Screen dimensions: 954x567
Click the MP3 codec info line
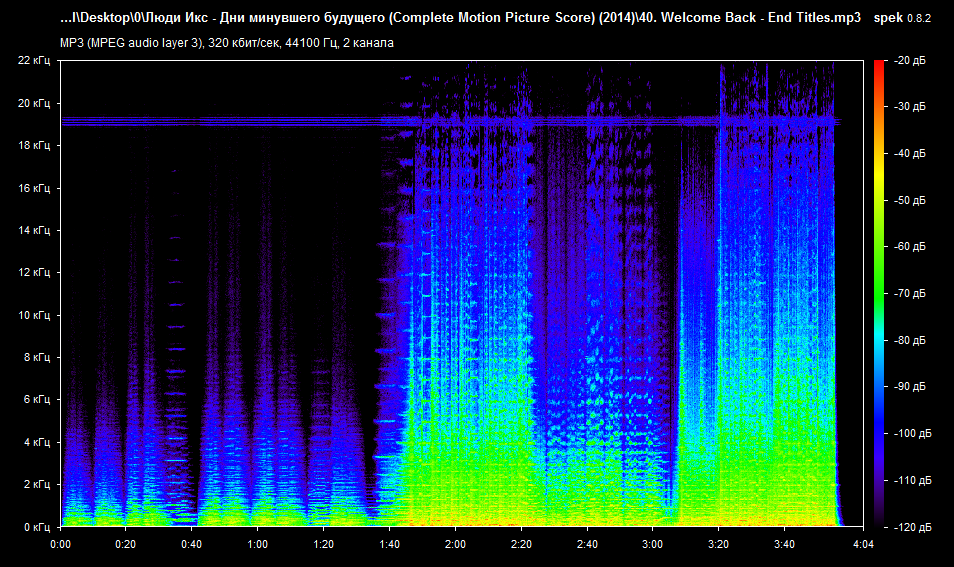tap(226, 43)
